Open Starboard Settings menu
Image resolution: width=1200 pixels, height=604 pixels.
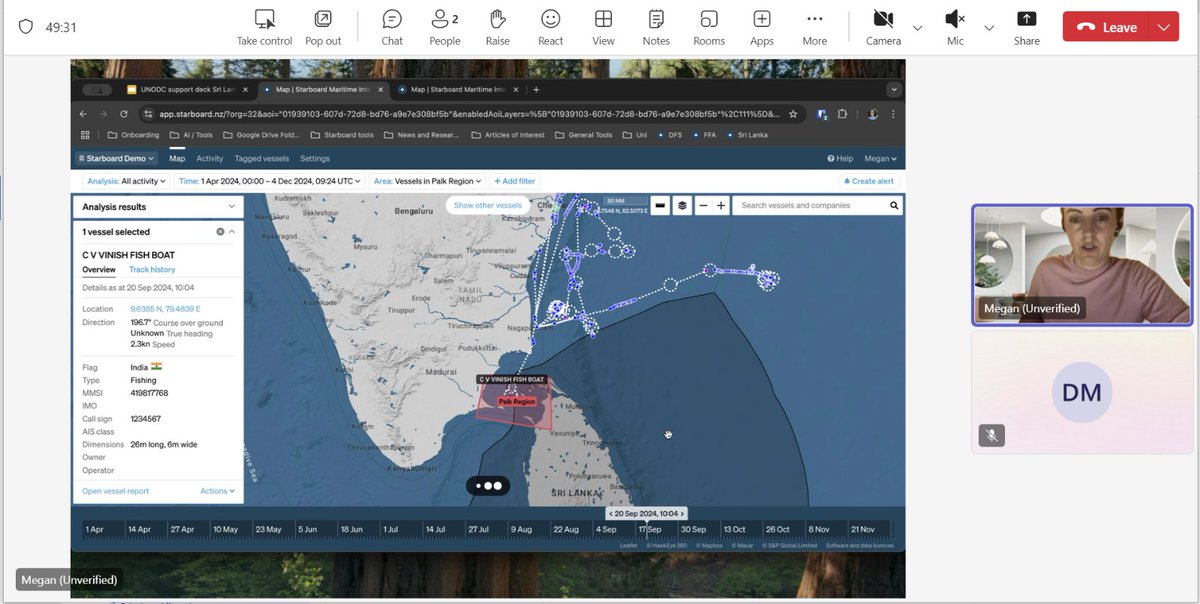coord(315,158)
